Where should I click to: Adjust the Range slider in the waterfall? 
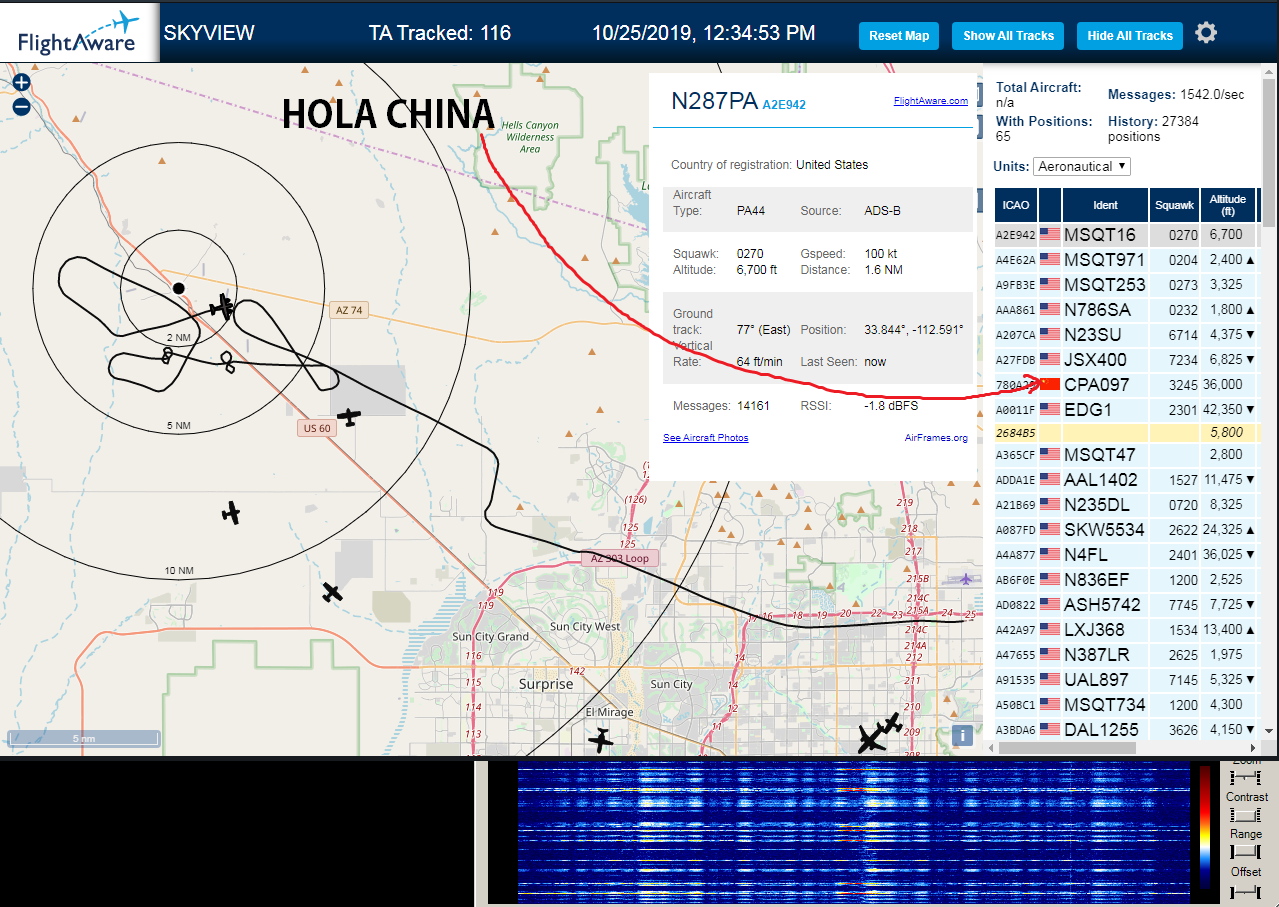tap(1246, 852)
